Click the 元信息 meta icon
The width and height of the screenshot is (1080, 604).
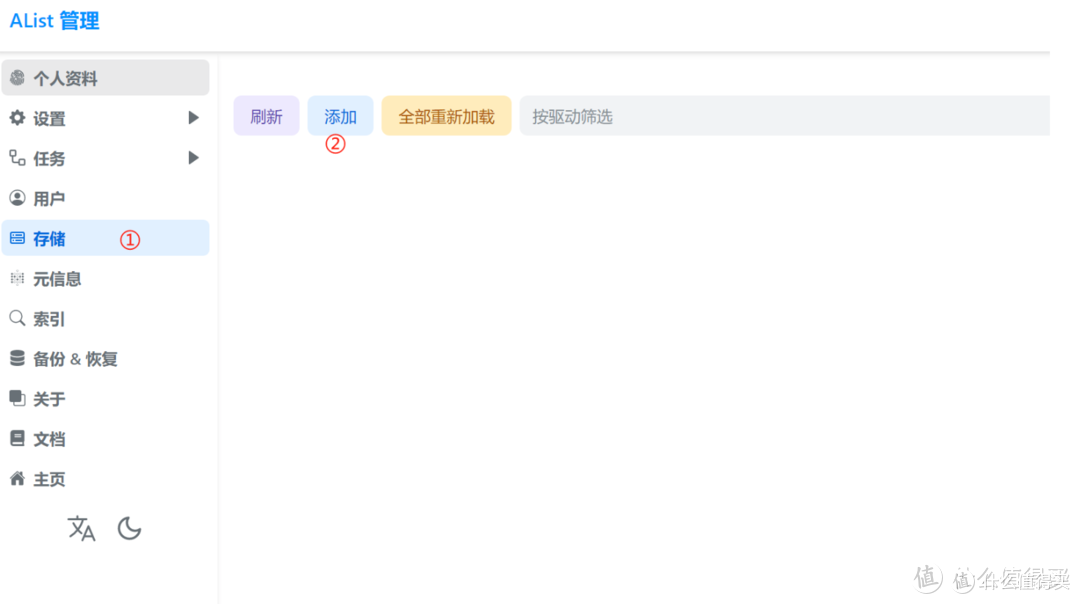(17, 278)
